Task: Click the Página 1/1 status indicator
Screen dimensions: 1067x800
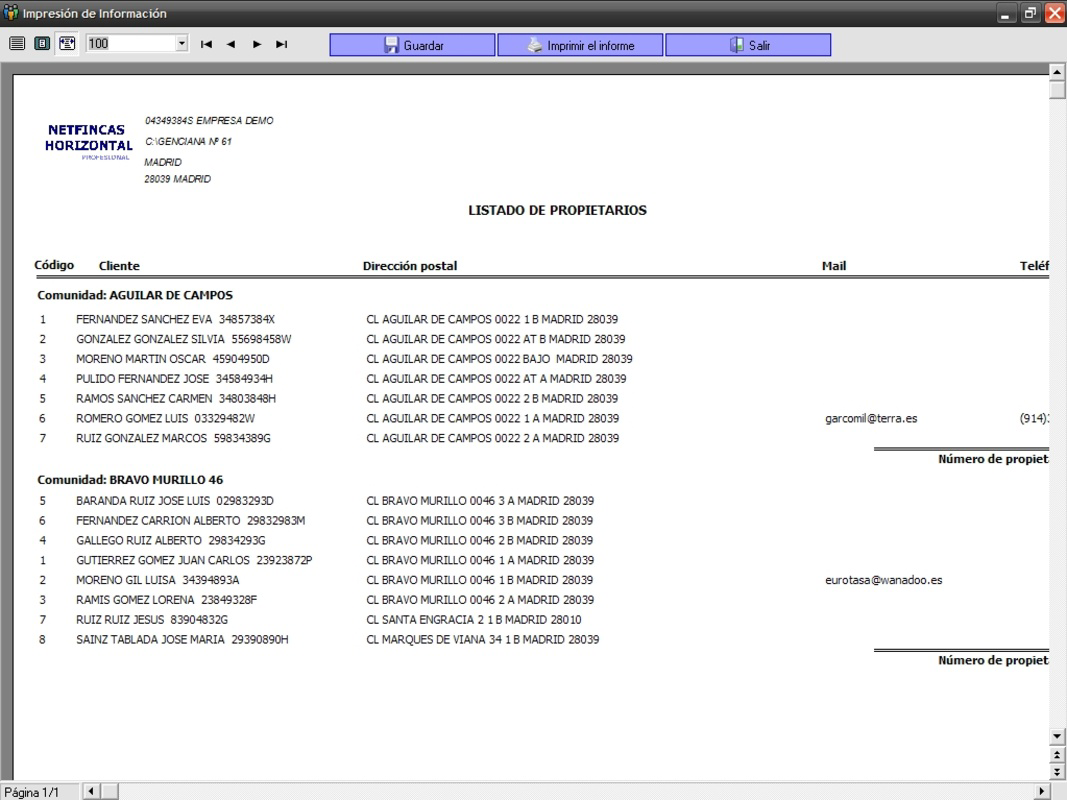Action: tap(31, 792)
